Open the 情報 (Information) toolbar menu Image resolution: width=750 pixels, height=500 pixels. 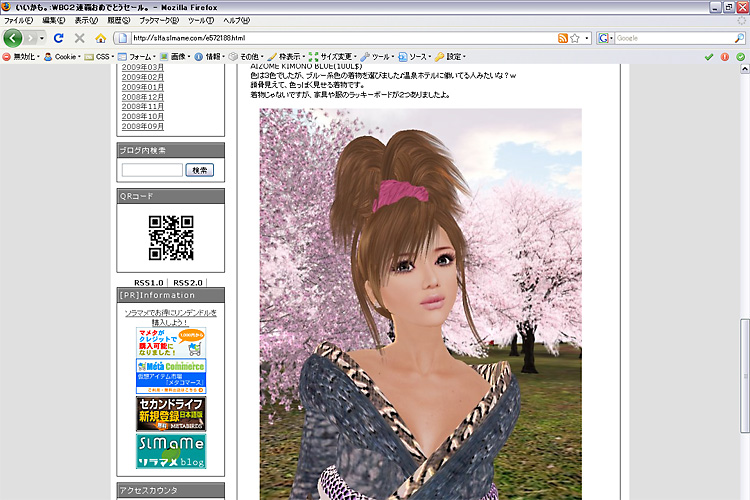210,56
